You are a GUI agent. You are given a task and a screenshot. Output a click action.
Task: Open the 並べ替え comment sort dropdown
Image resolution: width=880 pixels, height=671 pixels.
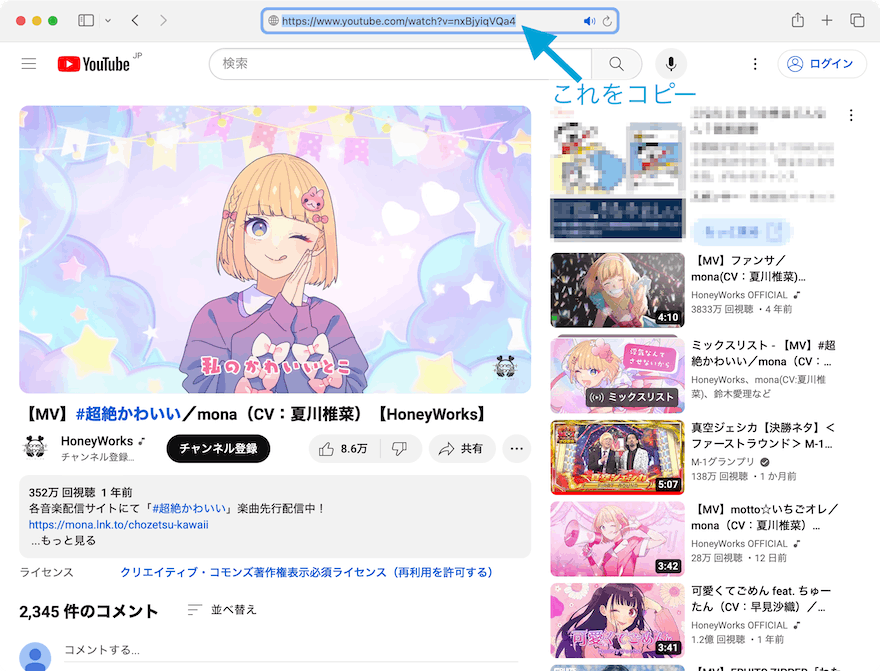pos(222,609)
